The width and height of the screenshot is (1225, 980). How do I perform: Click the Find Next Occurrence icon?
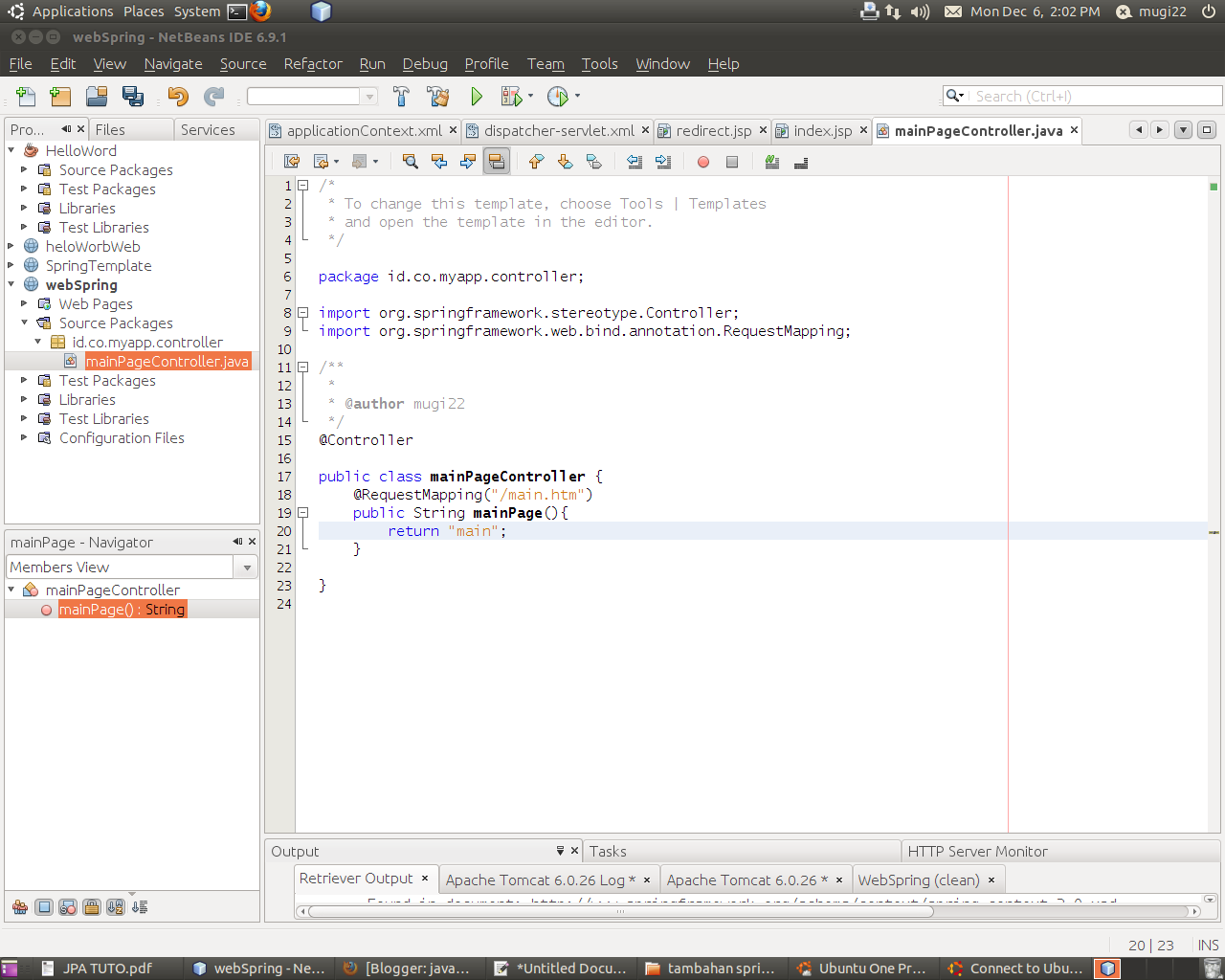click(x=468, y=162)
